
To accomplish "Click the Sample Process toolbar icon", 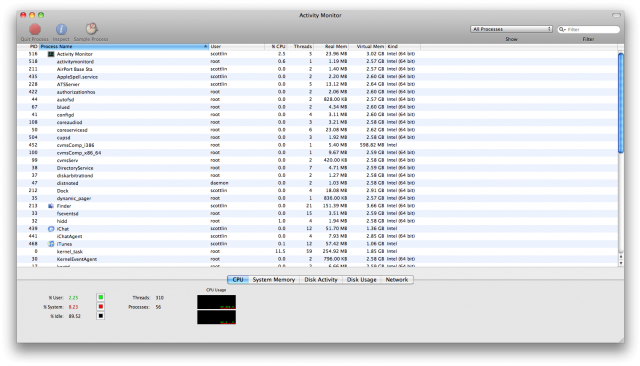I will coord(91,29).
